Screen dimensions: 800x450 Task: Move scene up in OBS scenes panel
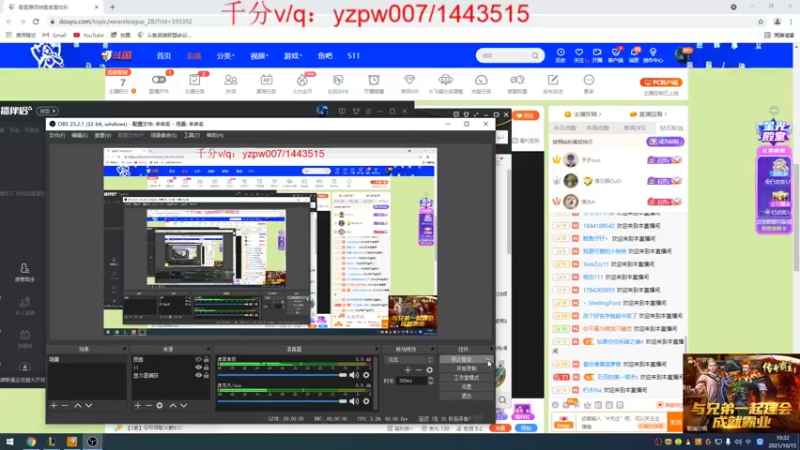(78, 406)
